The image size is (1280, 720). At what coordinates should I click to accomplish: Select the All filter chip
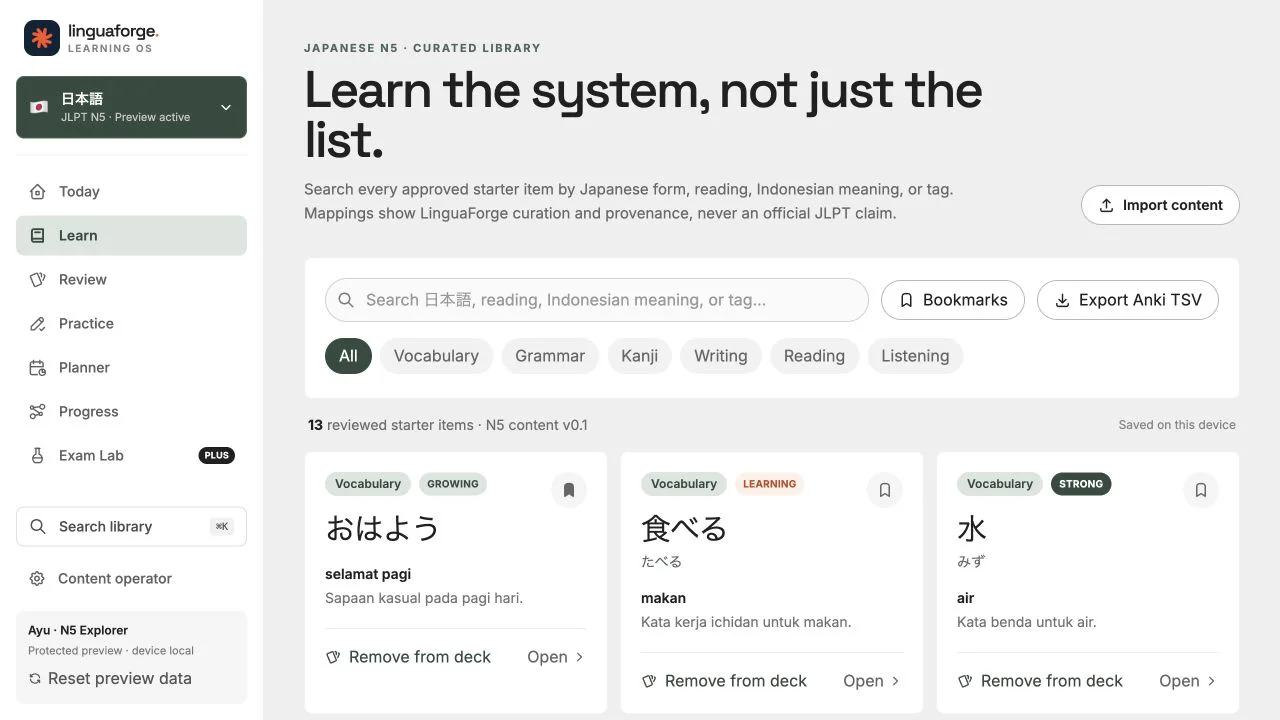(348, 356)
